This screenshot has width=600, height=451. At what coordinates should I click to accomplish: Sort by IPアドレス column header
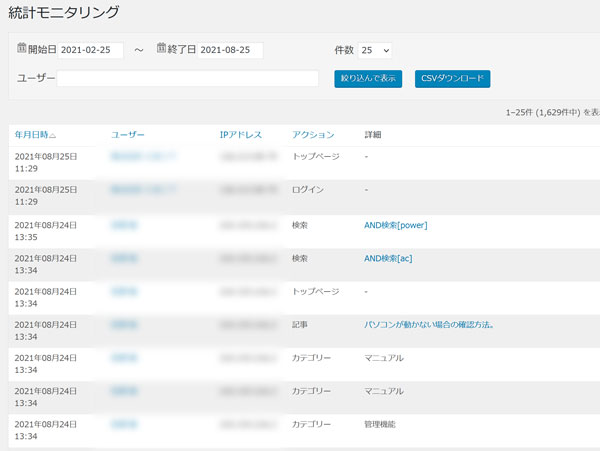click(241, 135)
